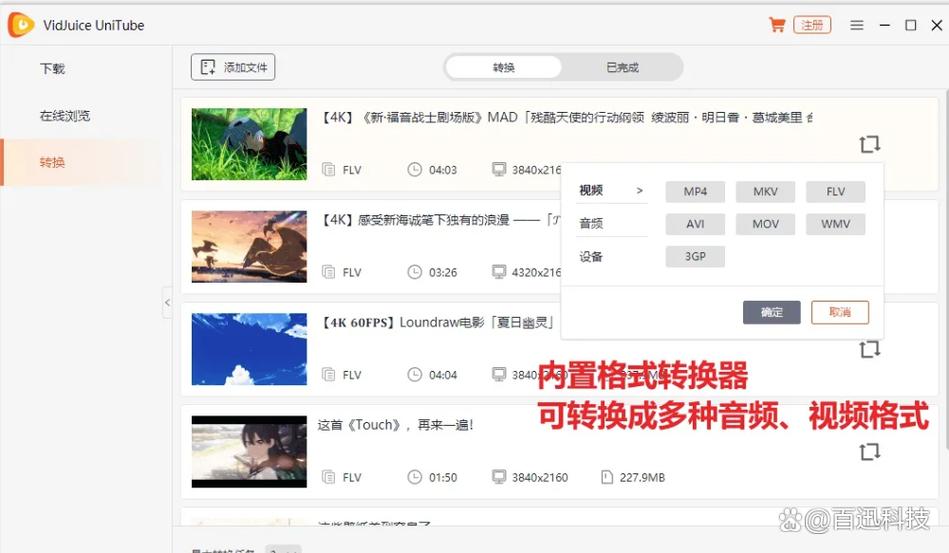Click the convert icon for Touch video
949x553 pixels.
pyautogui.click(x=870, y=452)
